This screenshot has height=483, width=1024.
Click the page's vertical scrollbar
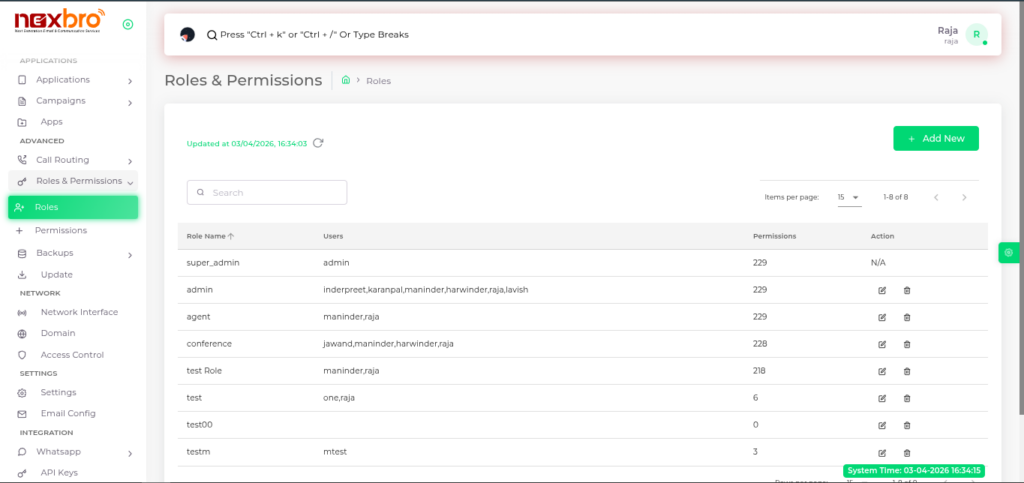pos(1019,200)
